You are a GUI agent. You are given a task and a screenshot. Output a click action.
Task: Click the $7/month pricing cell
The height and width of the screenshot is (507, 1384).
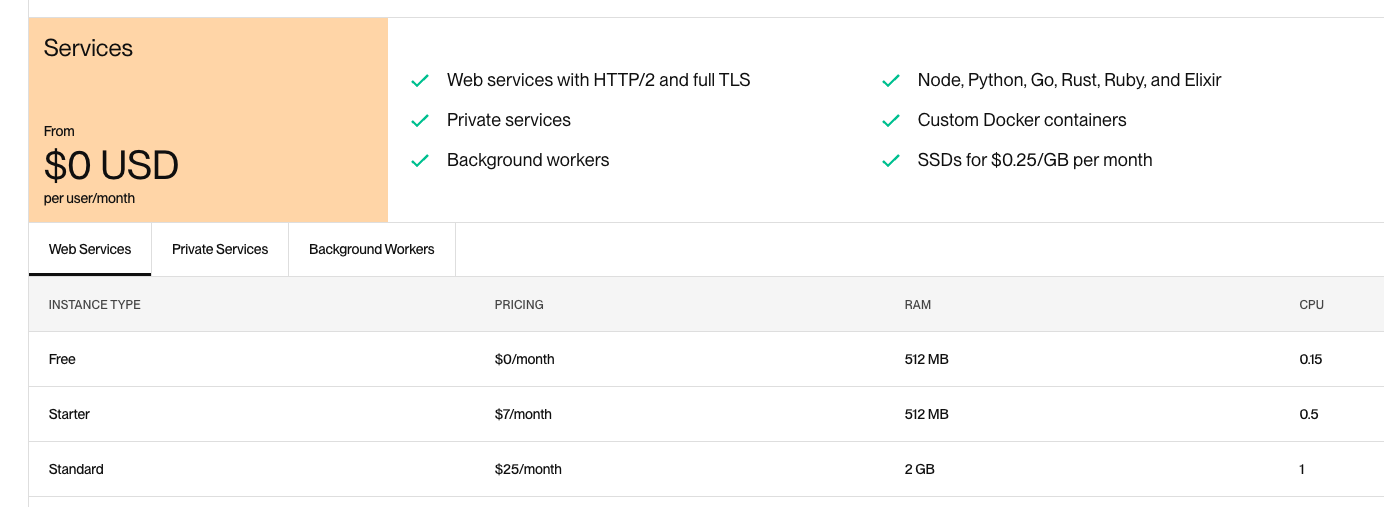(523, 414)
